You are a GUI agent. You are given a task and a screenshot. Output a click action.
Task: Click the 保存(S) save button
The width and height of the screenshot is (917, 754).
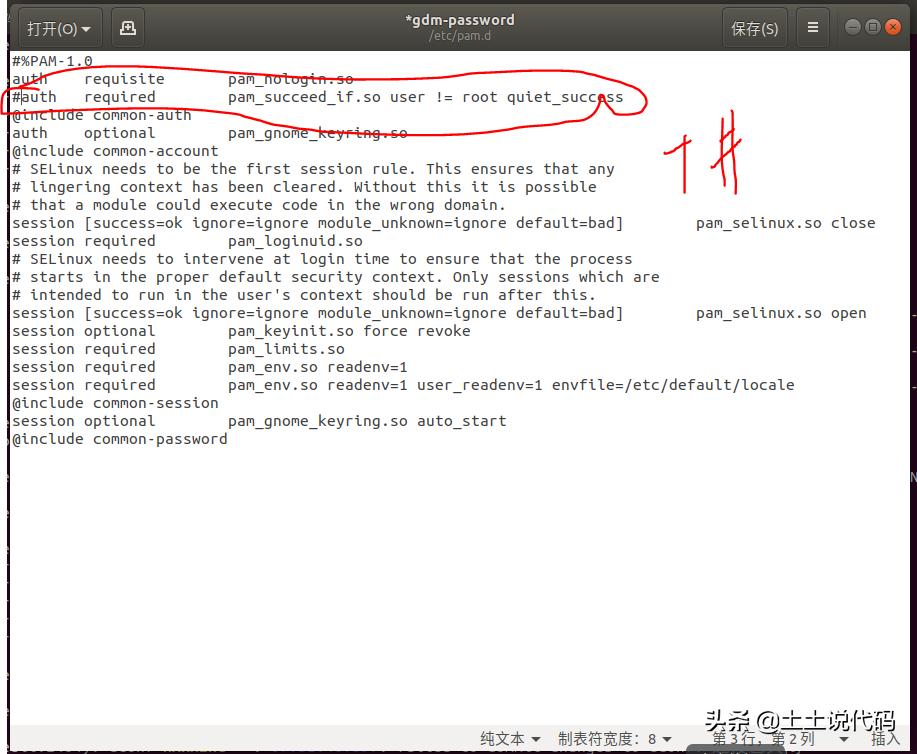click(755, 27)
